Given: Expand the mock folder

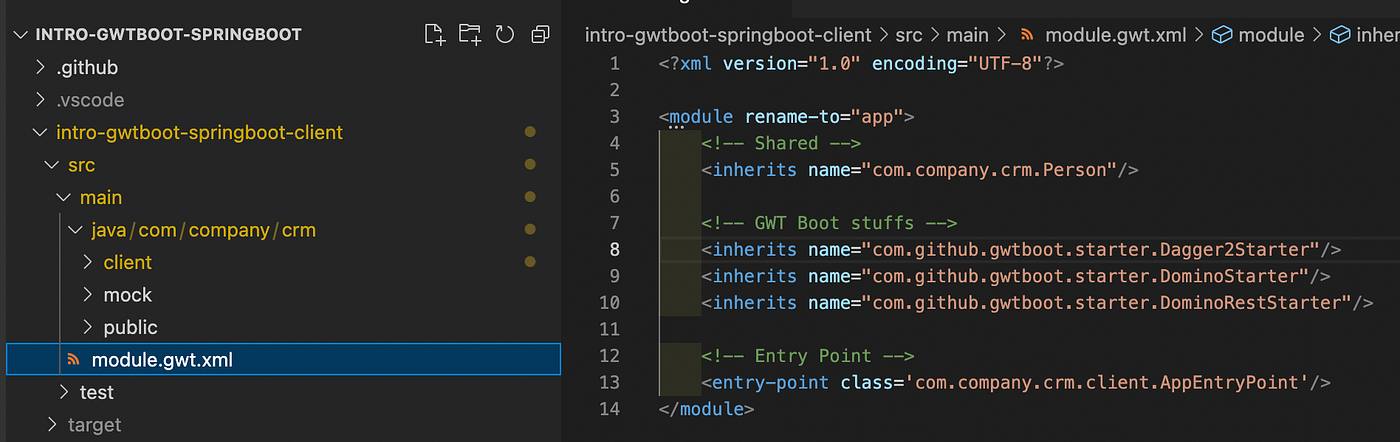Looking at the screenshot, I should (x=88, y=295).
